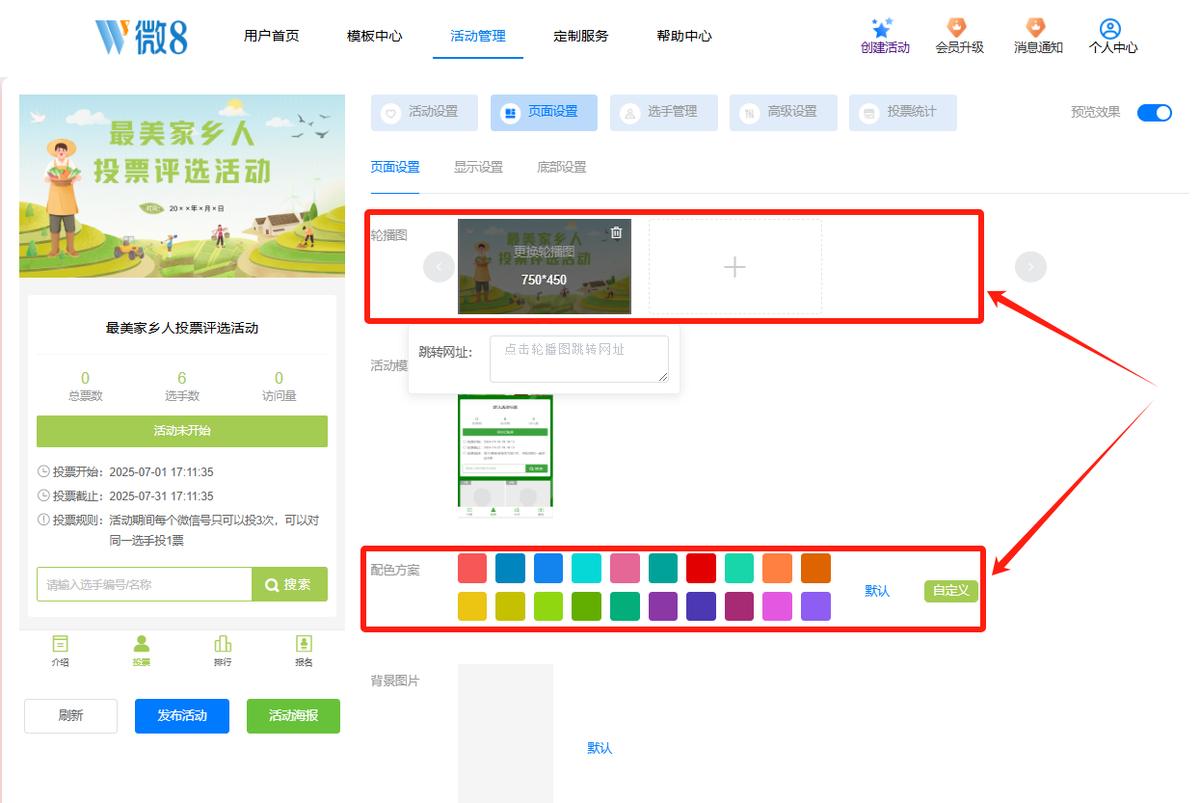Open 个人中心 user icon
1200x803 pixels.
click(1110, 28)
